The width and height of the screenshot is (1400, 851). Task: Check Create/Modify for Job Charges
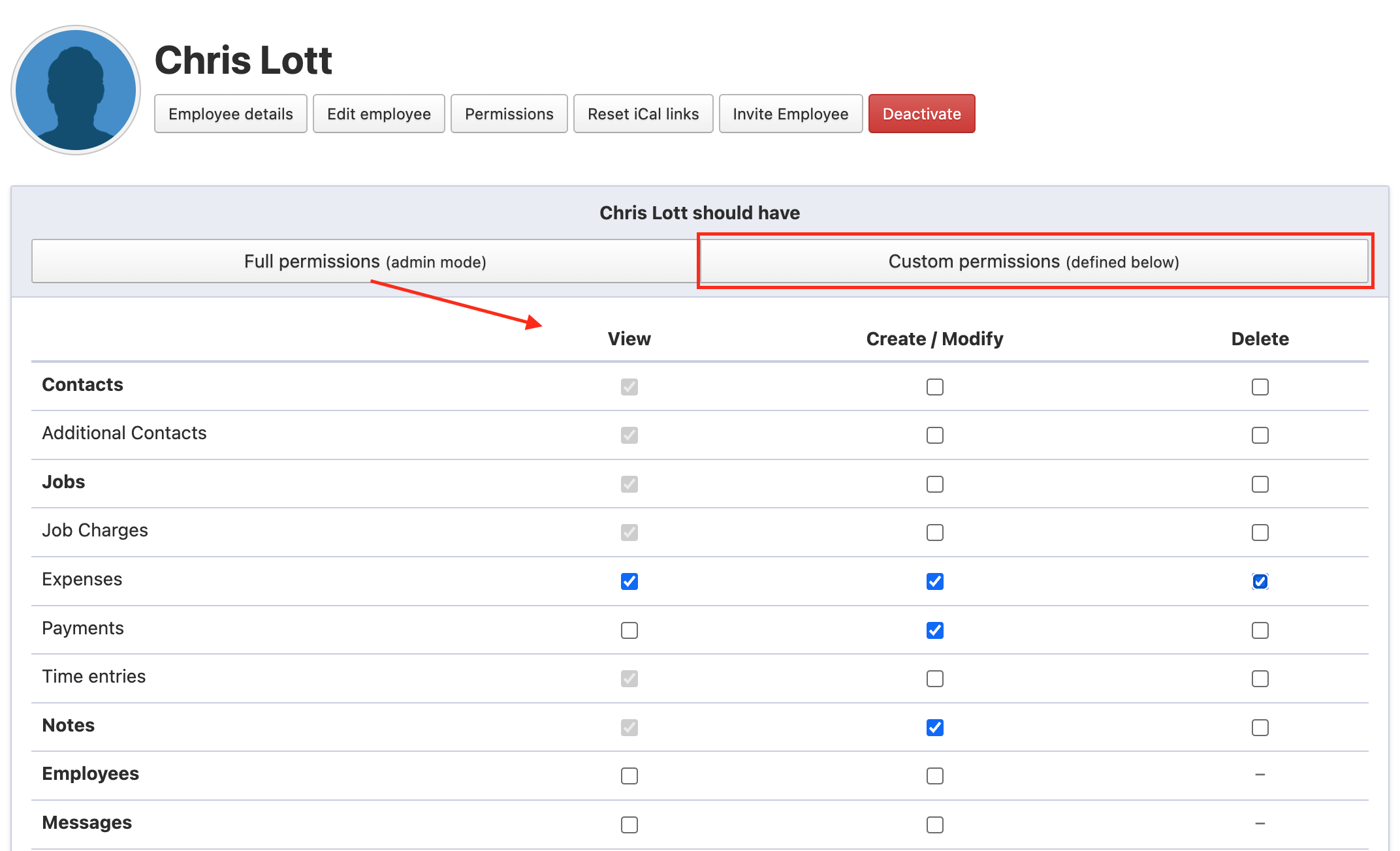pyautogui.click(x=934, y=533)
